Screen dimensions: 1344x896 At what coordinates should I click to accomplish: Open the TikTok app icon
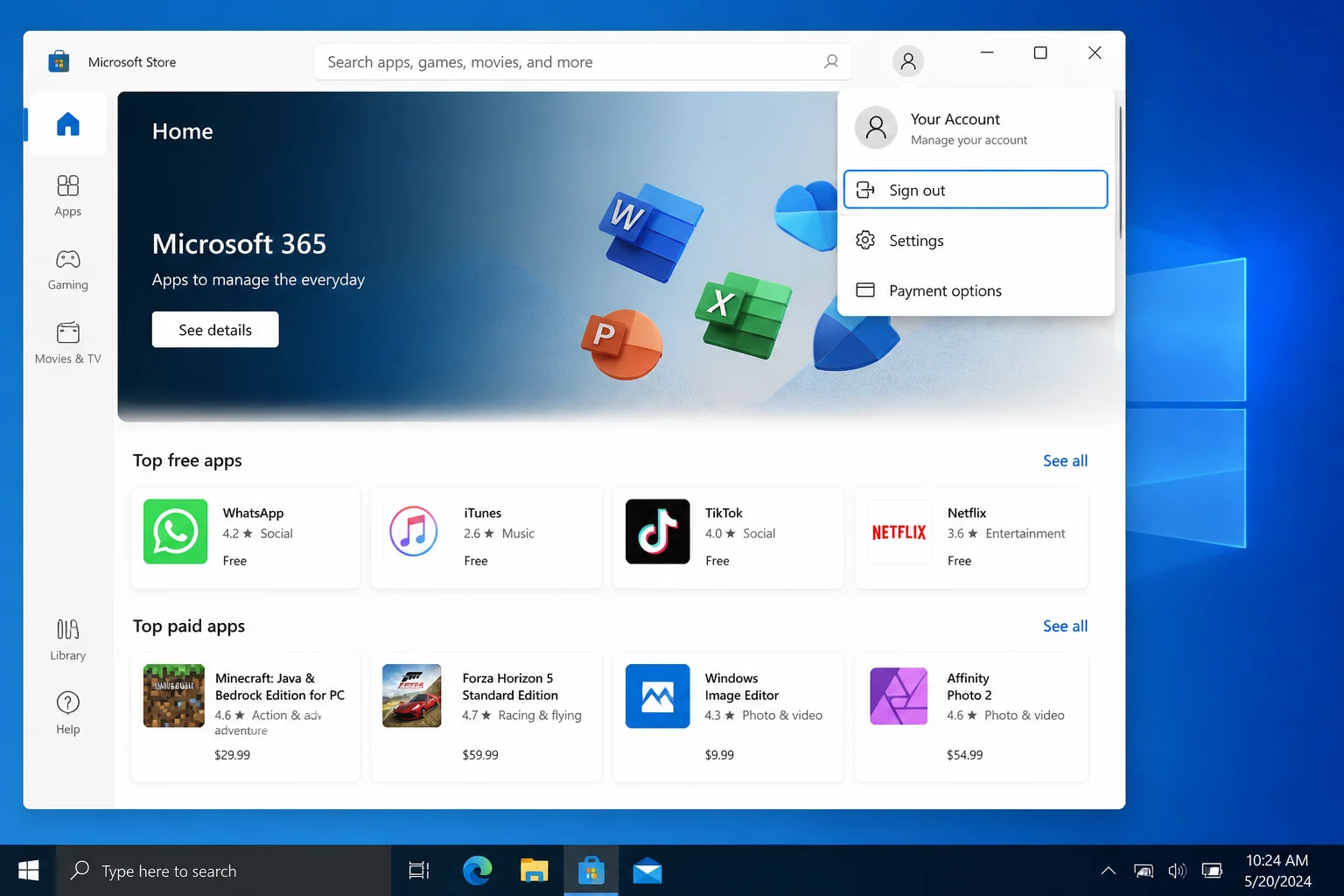(657, 532)
